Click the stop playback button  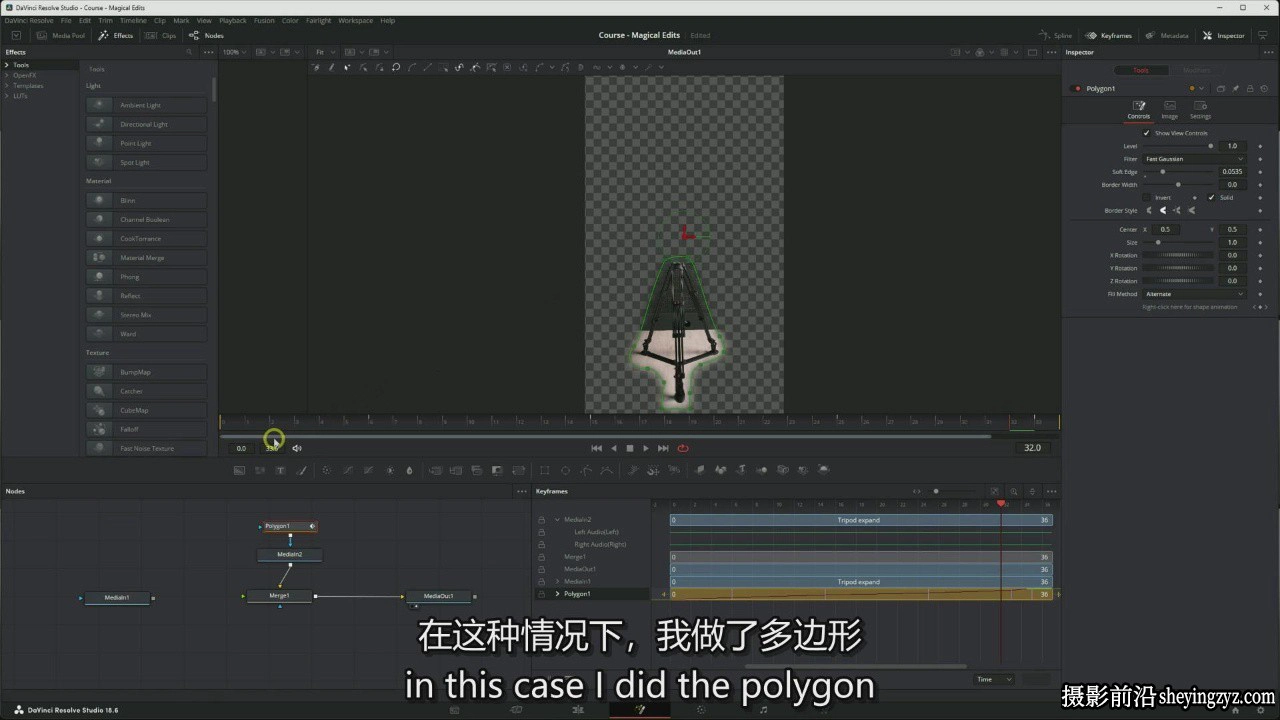click(630, 448)
